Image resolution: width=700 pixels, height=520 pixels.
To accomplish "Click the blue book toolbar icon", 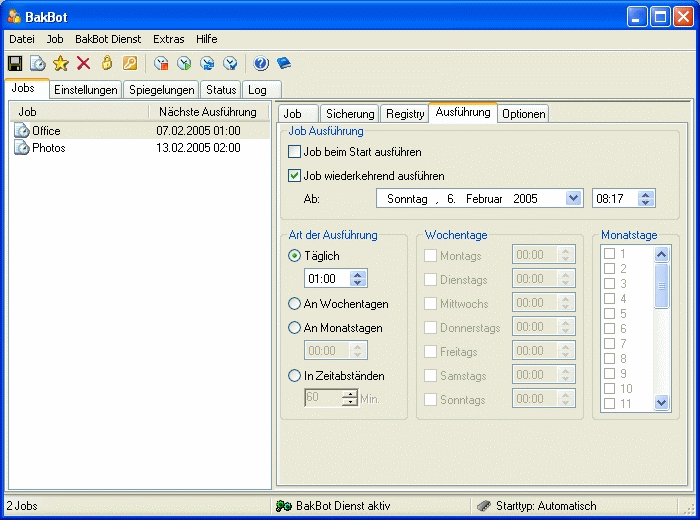I will pyautogui.click(x=284, y=63).
